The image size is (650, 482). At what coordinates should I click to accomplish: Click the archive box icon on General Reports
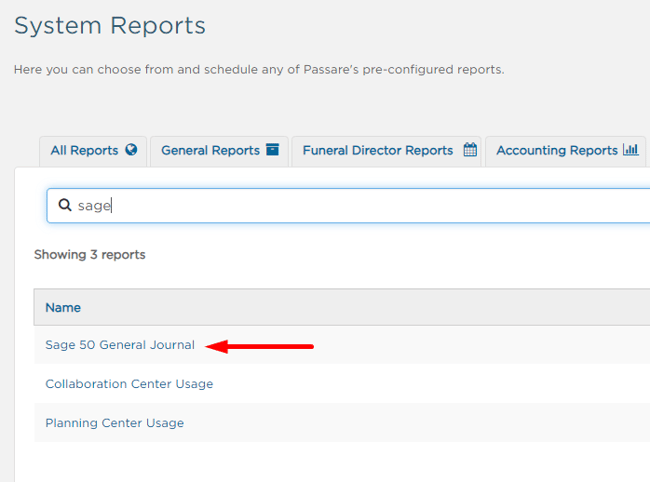click(x=272, y=149)
